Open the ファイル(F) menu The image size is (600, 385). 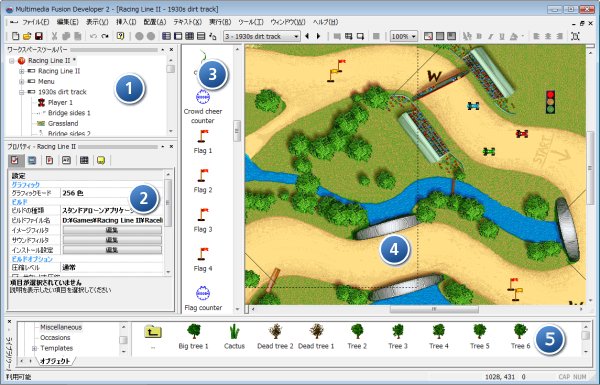[36, 22]
